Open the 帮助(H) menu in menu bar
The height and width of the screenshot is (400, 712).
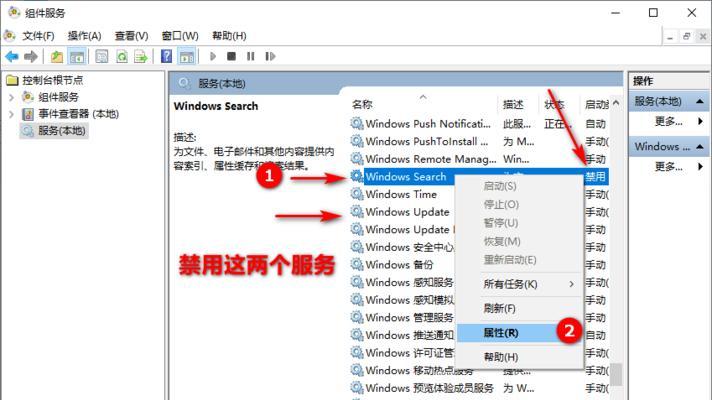(229, 36)
